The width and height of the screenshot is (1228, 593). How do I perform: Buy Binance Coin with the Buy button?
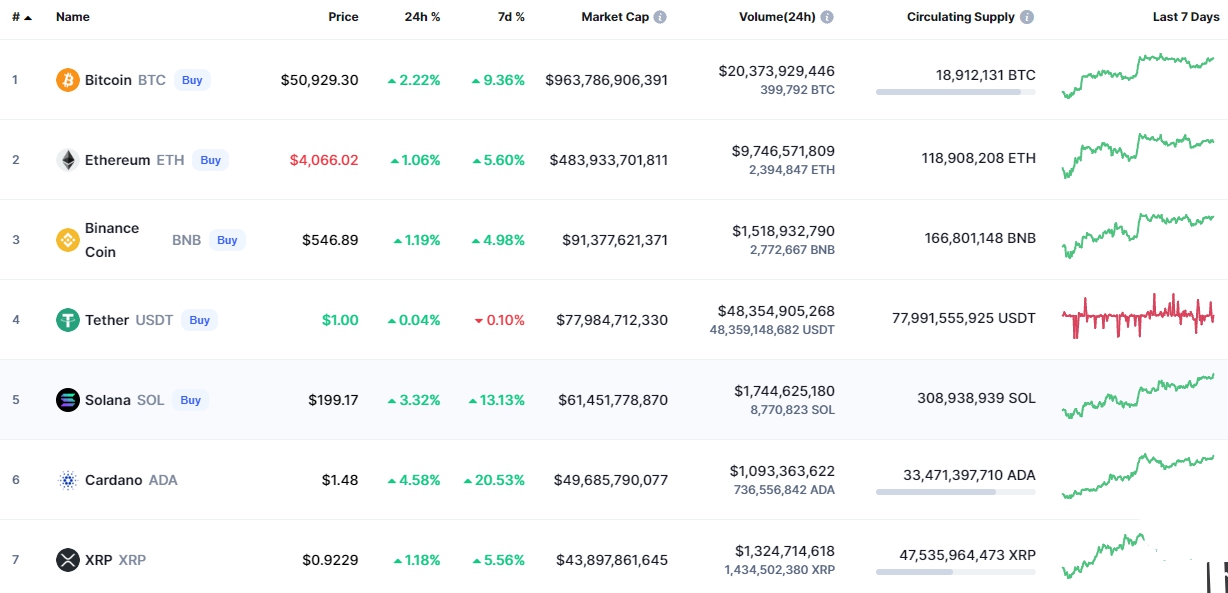point(227,240)
